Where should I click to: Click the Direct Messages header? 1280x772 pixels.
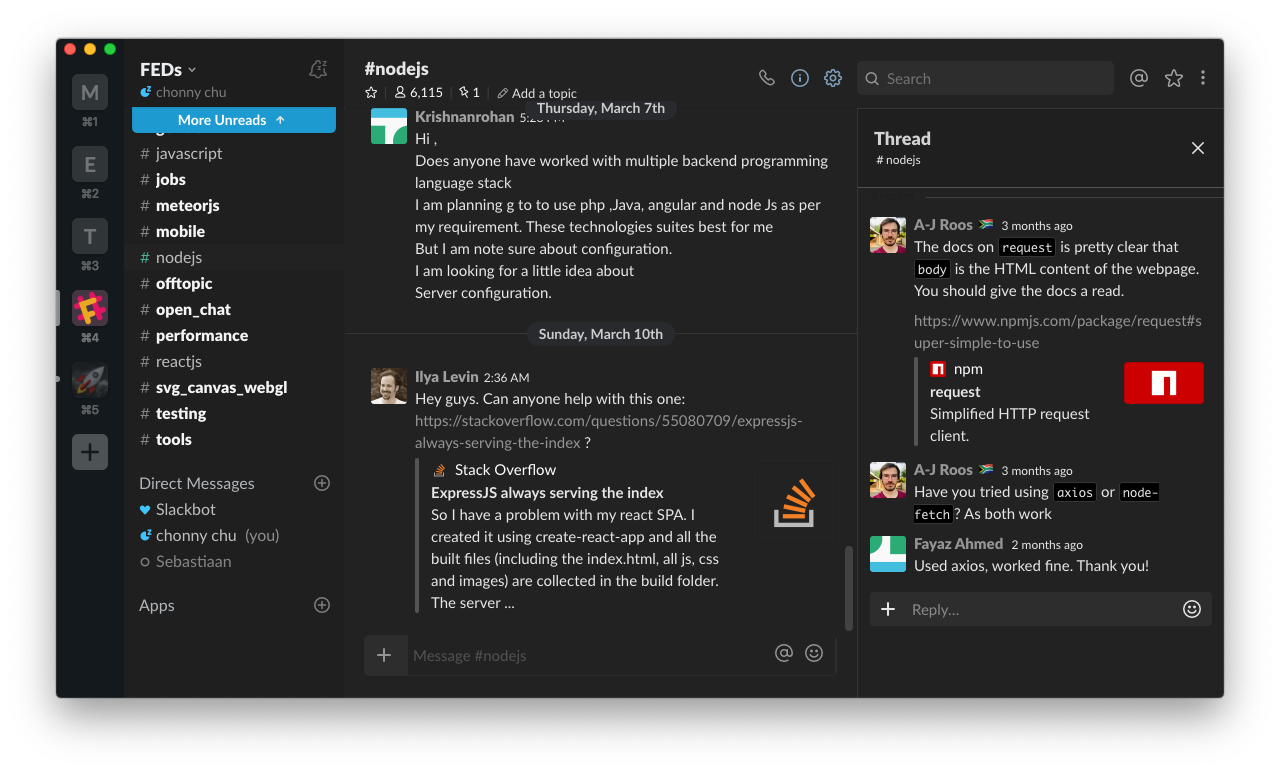tap(197, 483)
